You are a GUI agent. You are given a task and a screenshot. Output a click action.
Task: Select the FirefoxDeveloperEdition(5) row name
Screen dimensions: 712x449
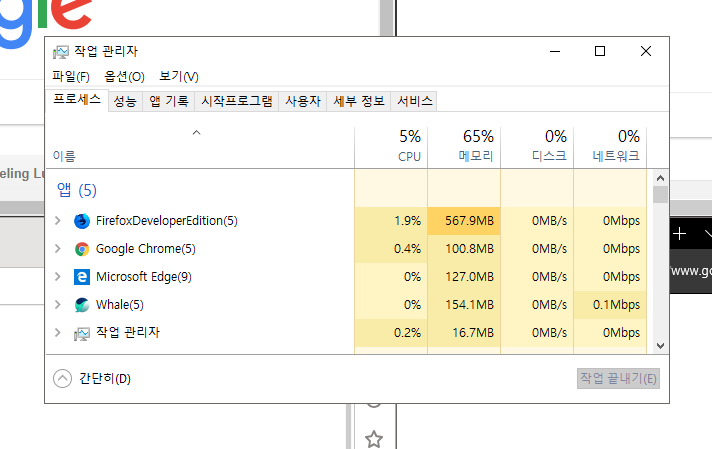(x=167, y=221)
